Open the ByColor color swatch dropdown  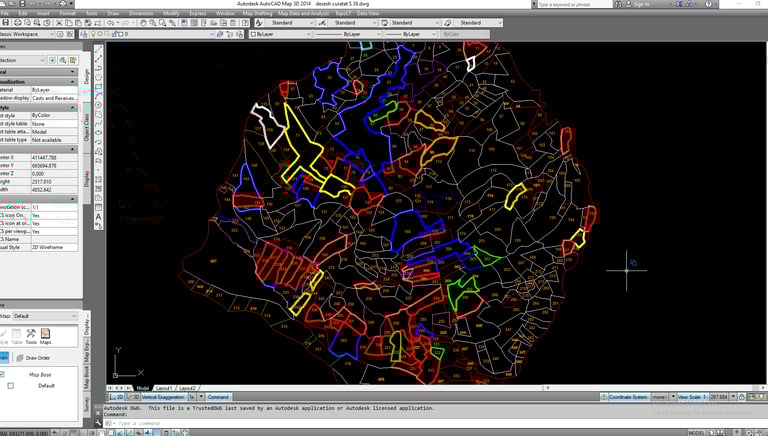tap(458, 34)
